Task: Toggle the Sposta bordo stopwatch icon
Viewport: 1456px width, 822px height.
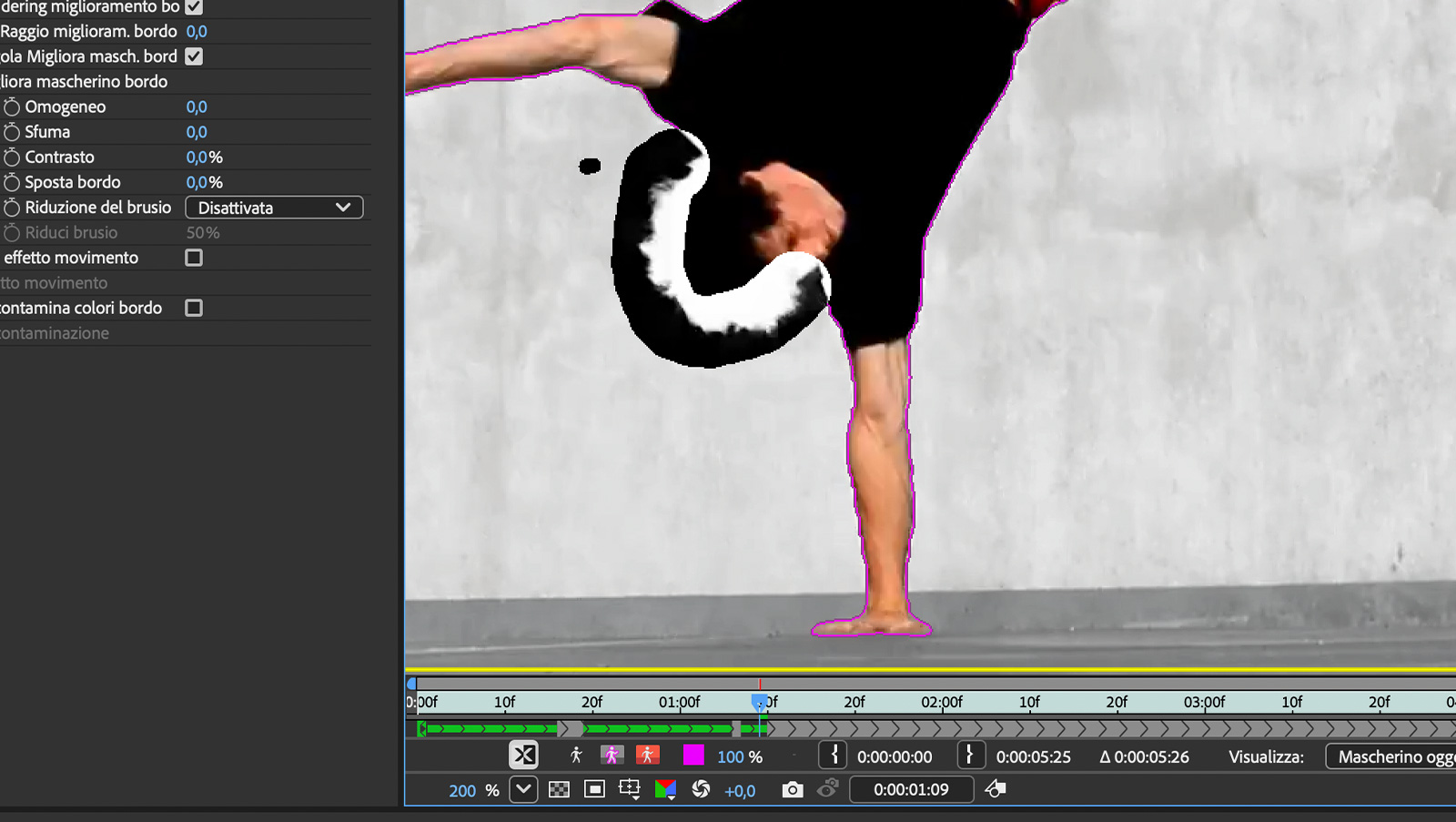Action: click(12, 182)
